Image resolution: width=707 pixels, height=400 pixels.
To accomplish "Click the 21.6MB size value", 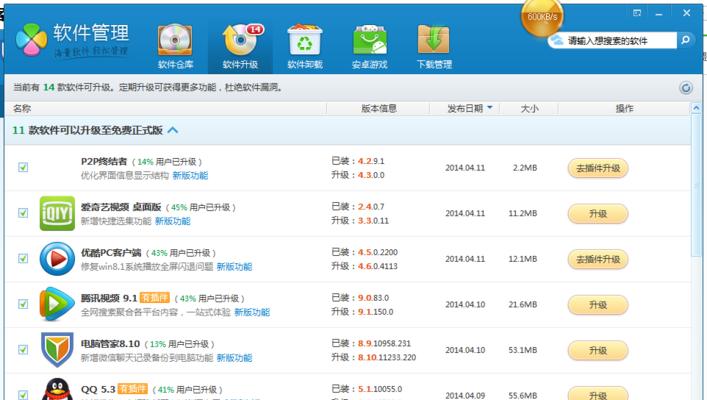I will 523,304.
